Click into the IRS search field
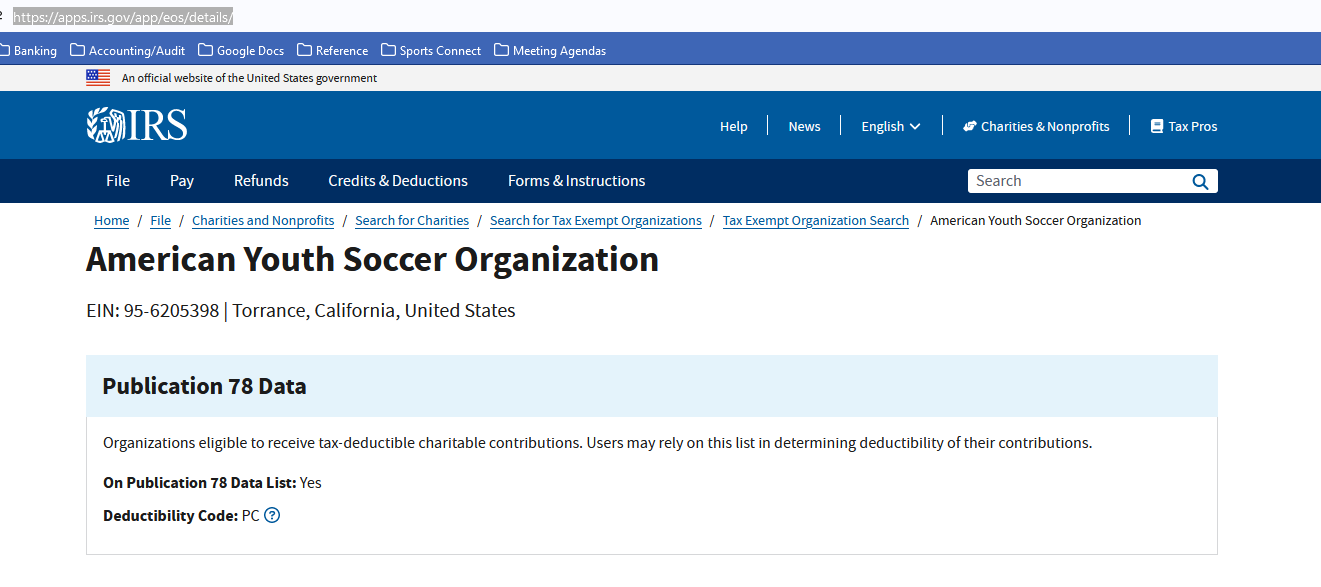Viewport: 1321px width, 587px height. tap(1075, 181)
